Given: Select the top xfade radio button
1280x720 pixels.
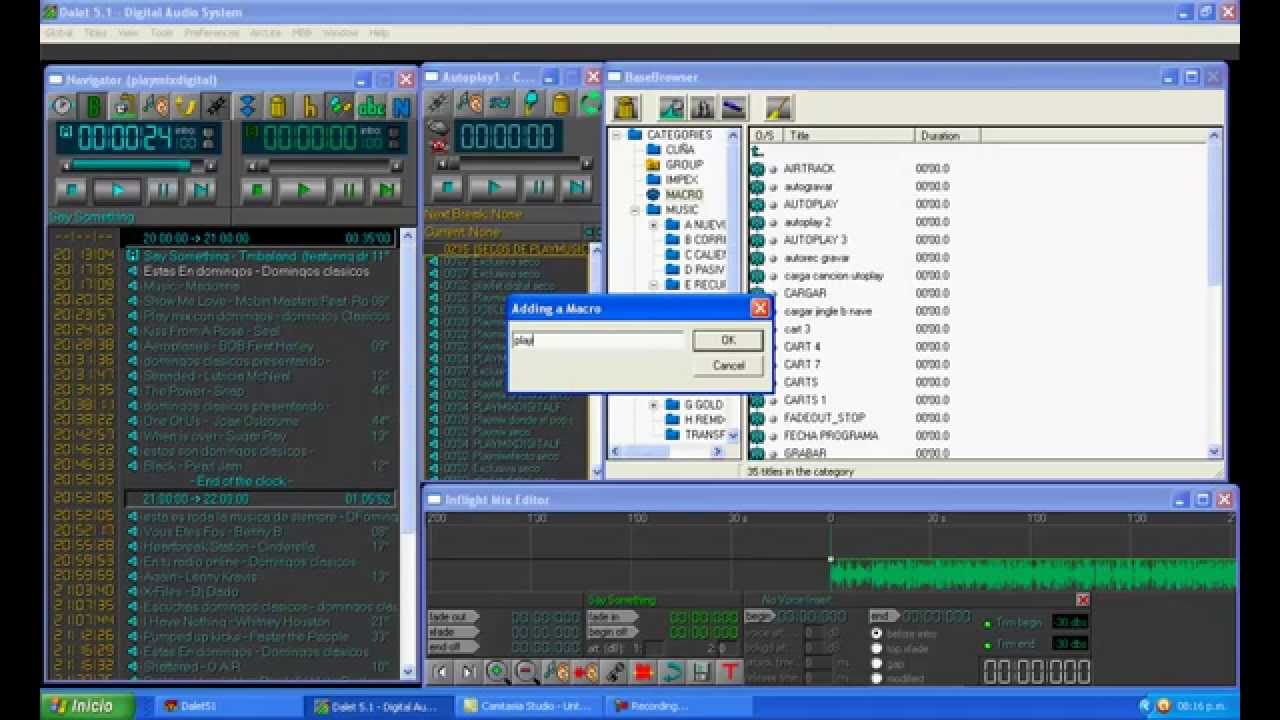Looking at the screenshot, I should (877, 648).
